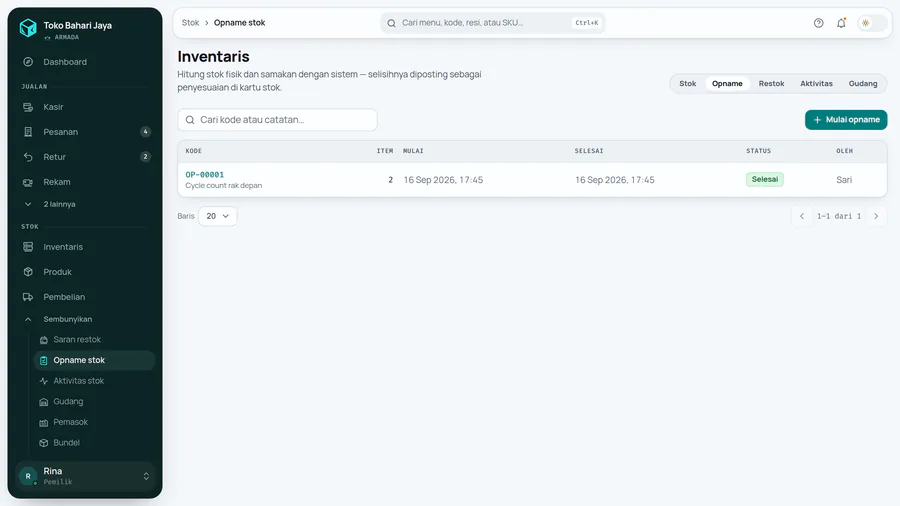This screenshot has height=506, width=900.
Task: Click the '1–1 dari 1' pagination text
Action: [839, 216]
